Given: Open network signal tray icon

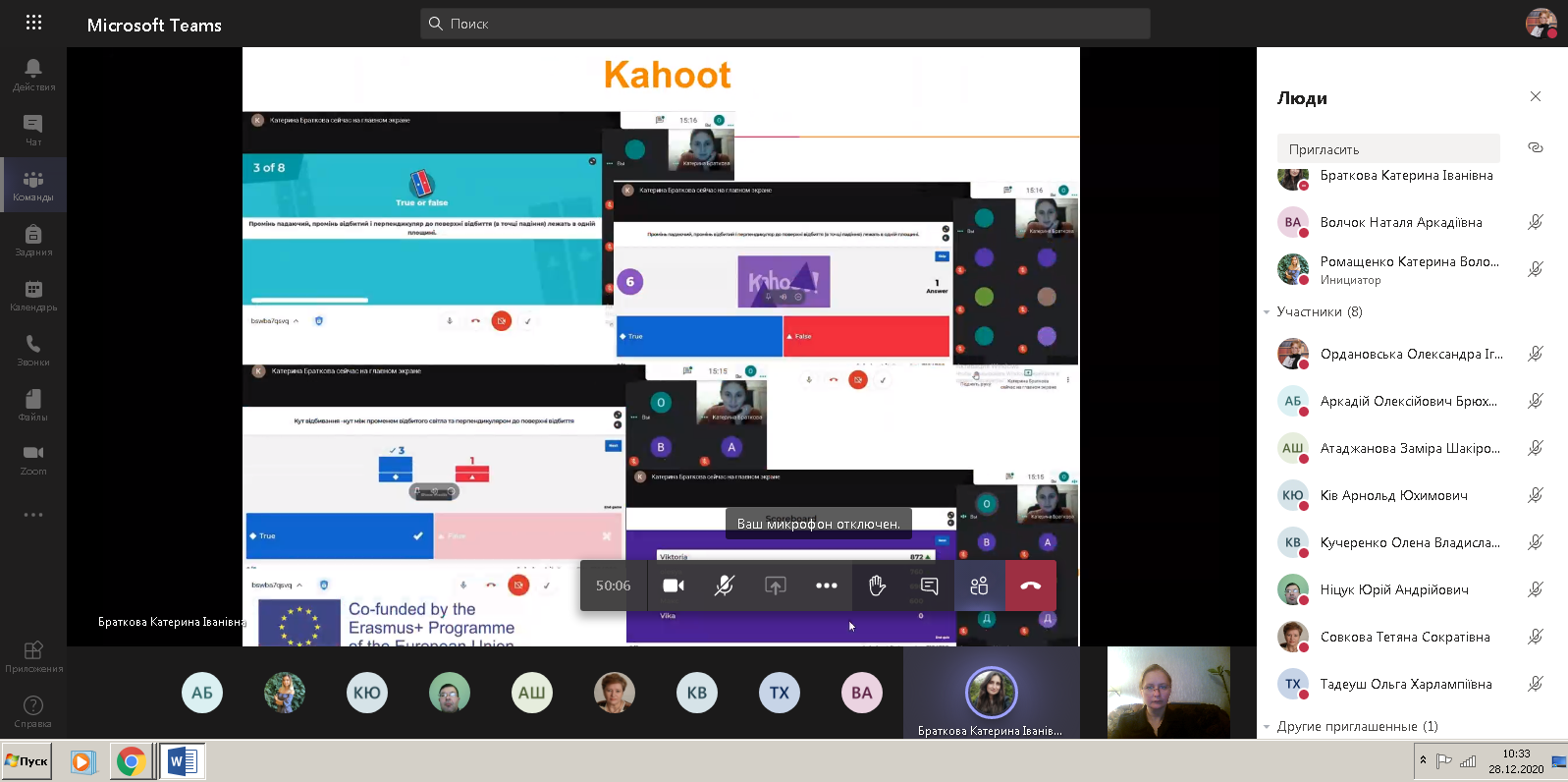Looking at the screenshot, I should (1469, 761).
